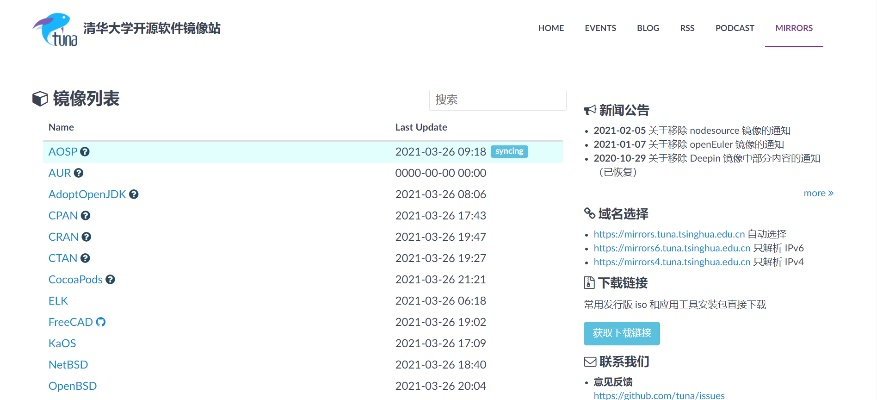Open the mirrors6.tuna.tsinghua.edu.cn IPv6 link
The width and height of the screenshot is (877, 400).
672,248
